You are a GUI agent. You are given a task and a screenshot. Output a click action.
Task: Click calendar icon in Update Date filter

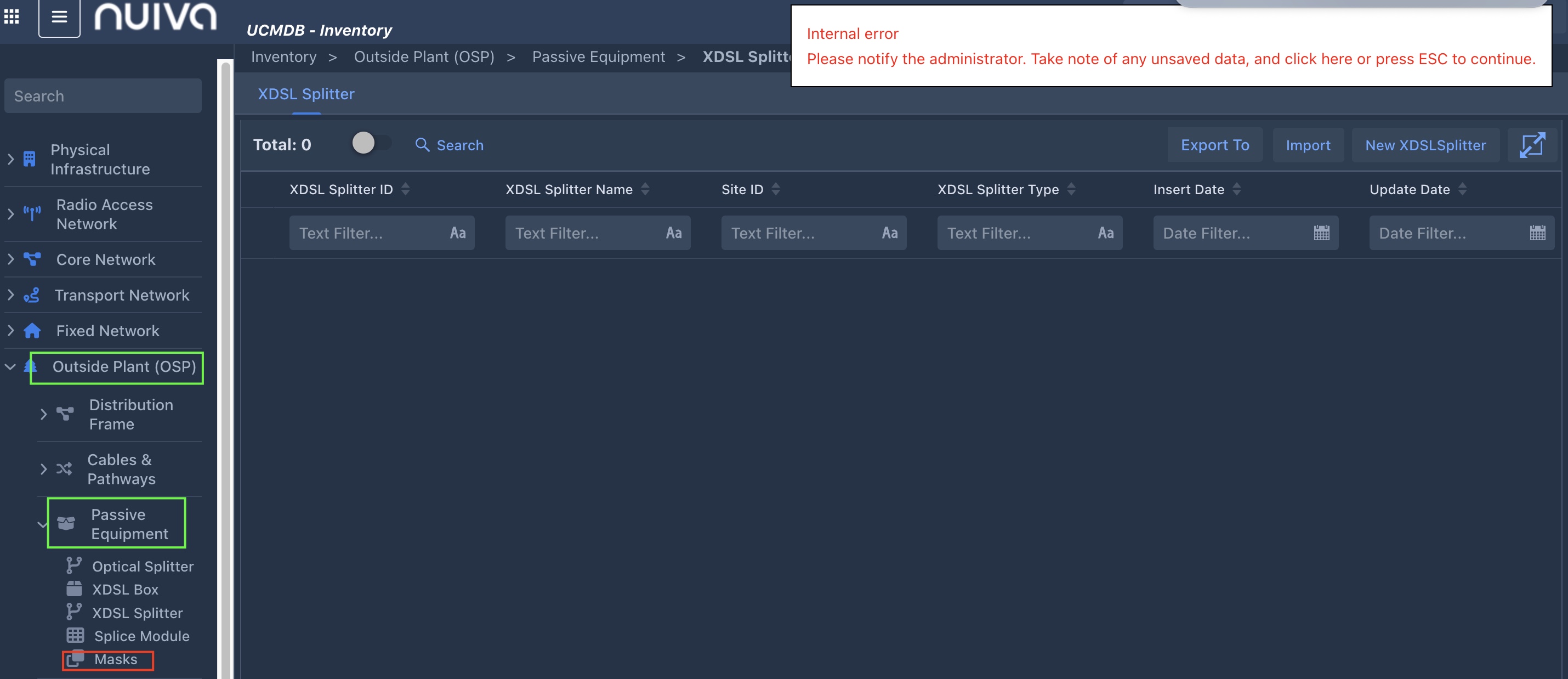pyautogui.click(x=1537, y=233)
